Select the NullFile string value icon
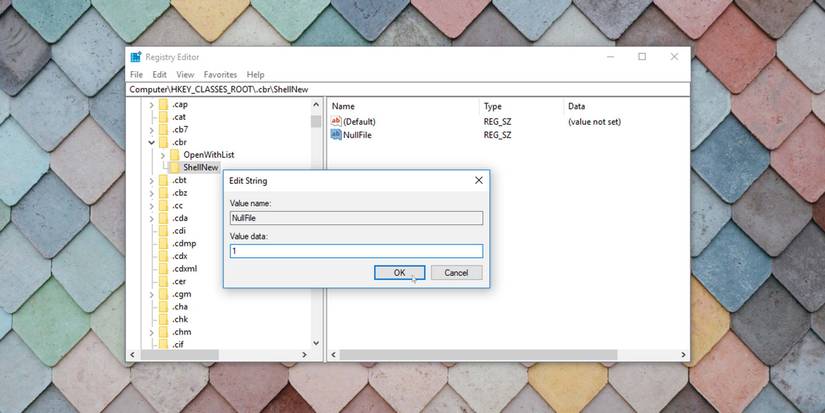The height and width of the screenshot is (413, 825). 336,135
